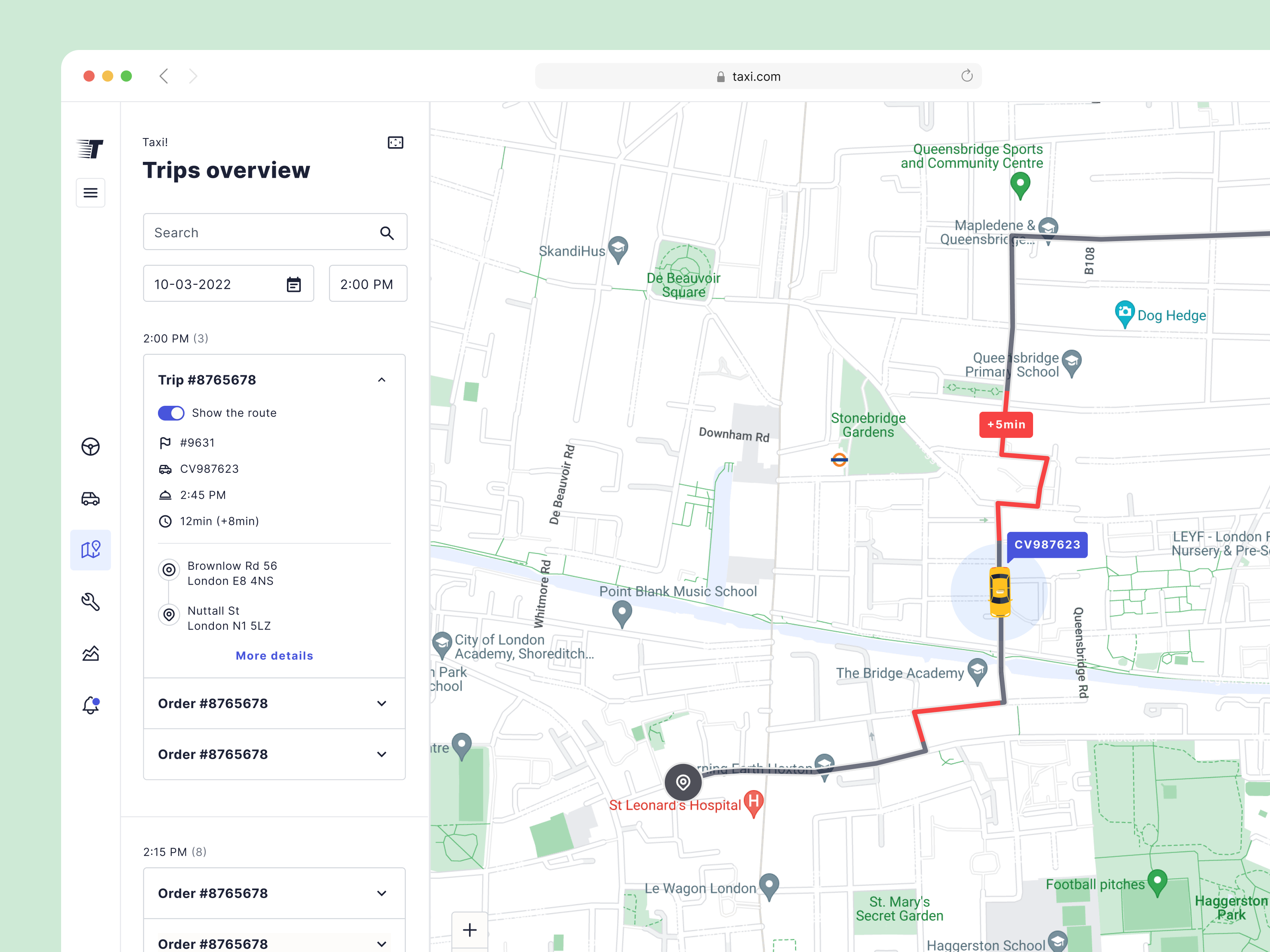Click the More details link
The image size is (1270, 952).
[x=275, y=656]
